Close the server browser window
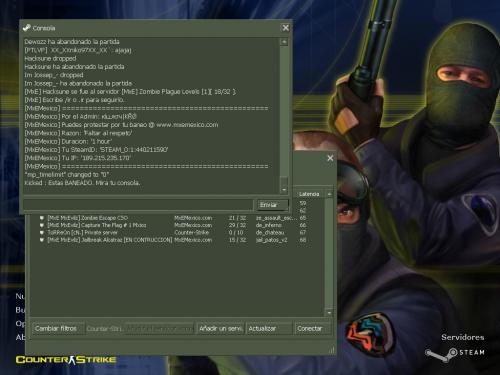The image size is (500, 375). [330, 158]
